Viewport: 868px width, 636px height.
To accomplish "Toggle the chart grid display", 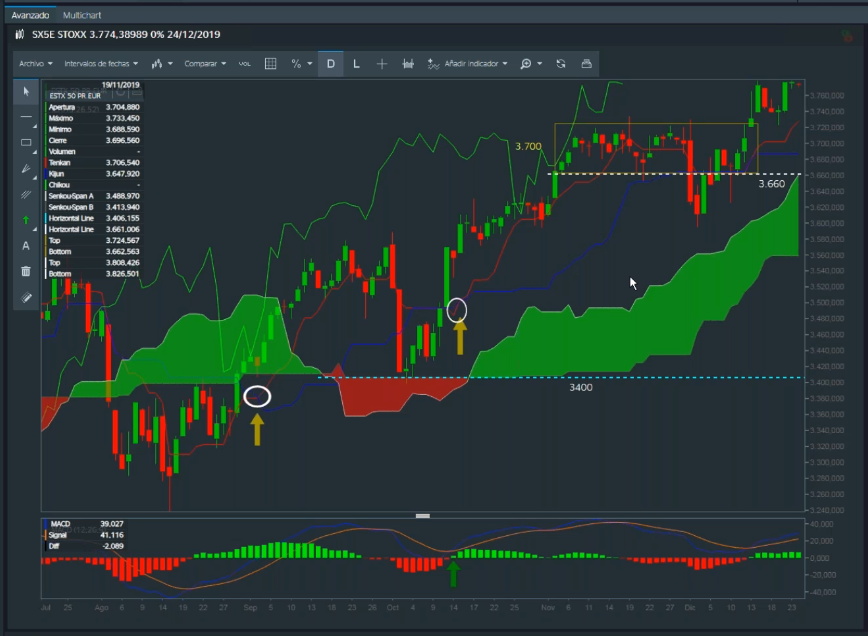I will coord(270,63).
